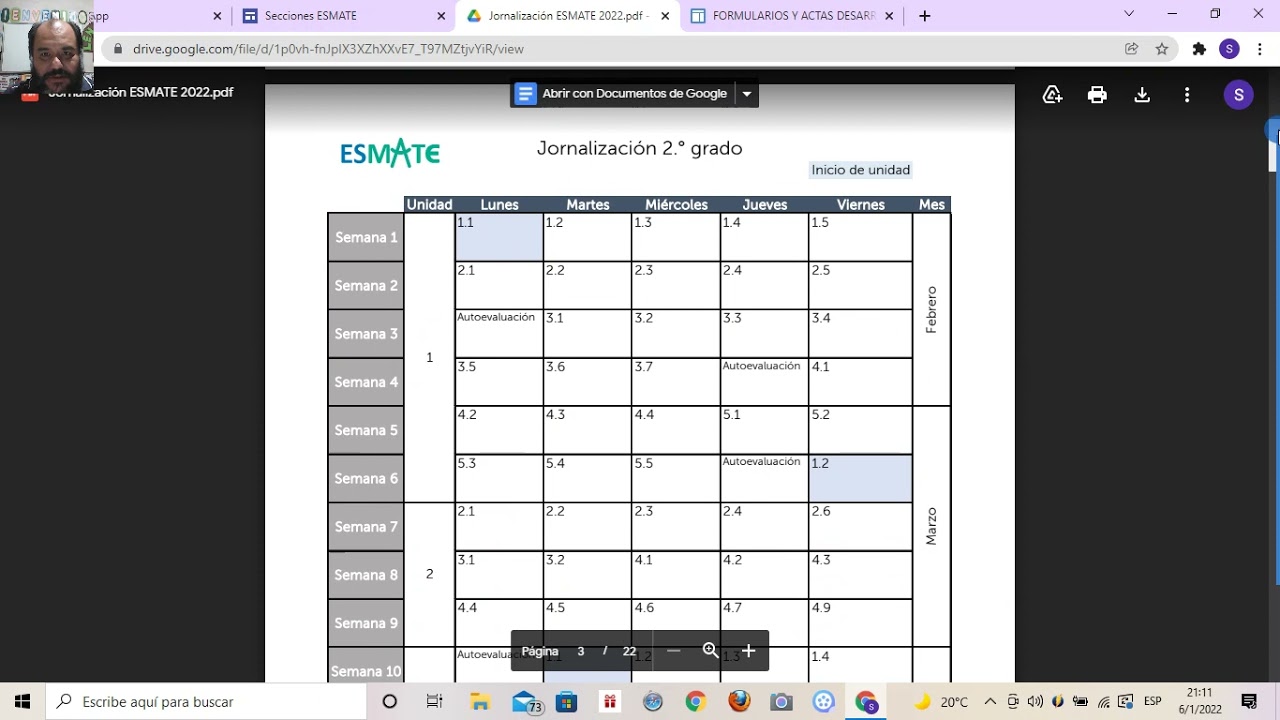Zoom in with the plus button
1280x720 pixels.
[x=748, y=651]
